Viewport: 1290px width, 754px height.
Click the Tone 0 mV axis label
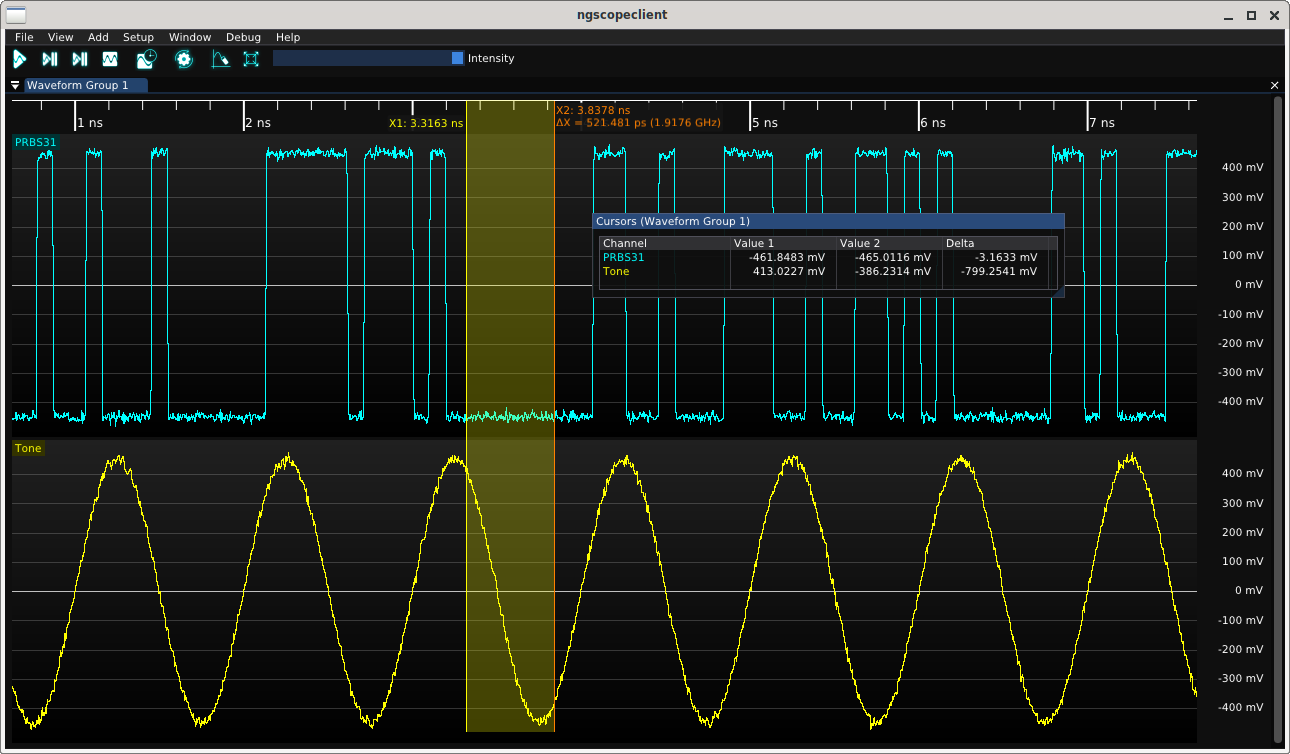point(1248,590)
